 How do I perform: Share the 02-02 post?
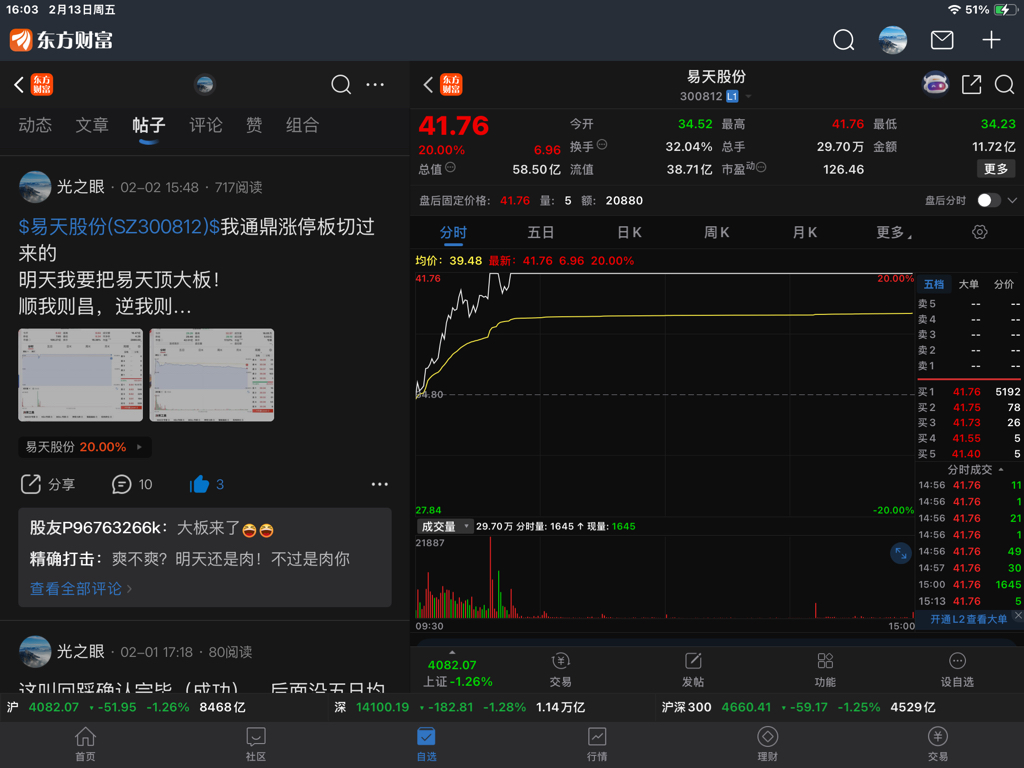[48, 484]
